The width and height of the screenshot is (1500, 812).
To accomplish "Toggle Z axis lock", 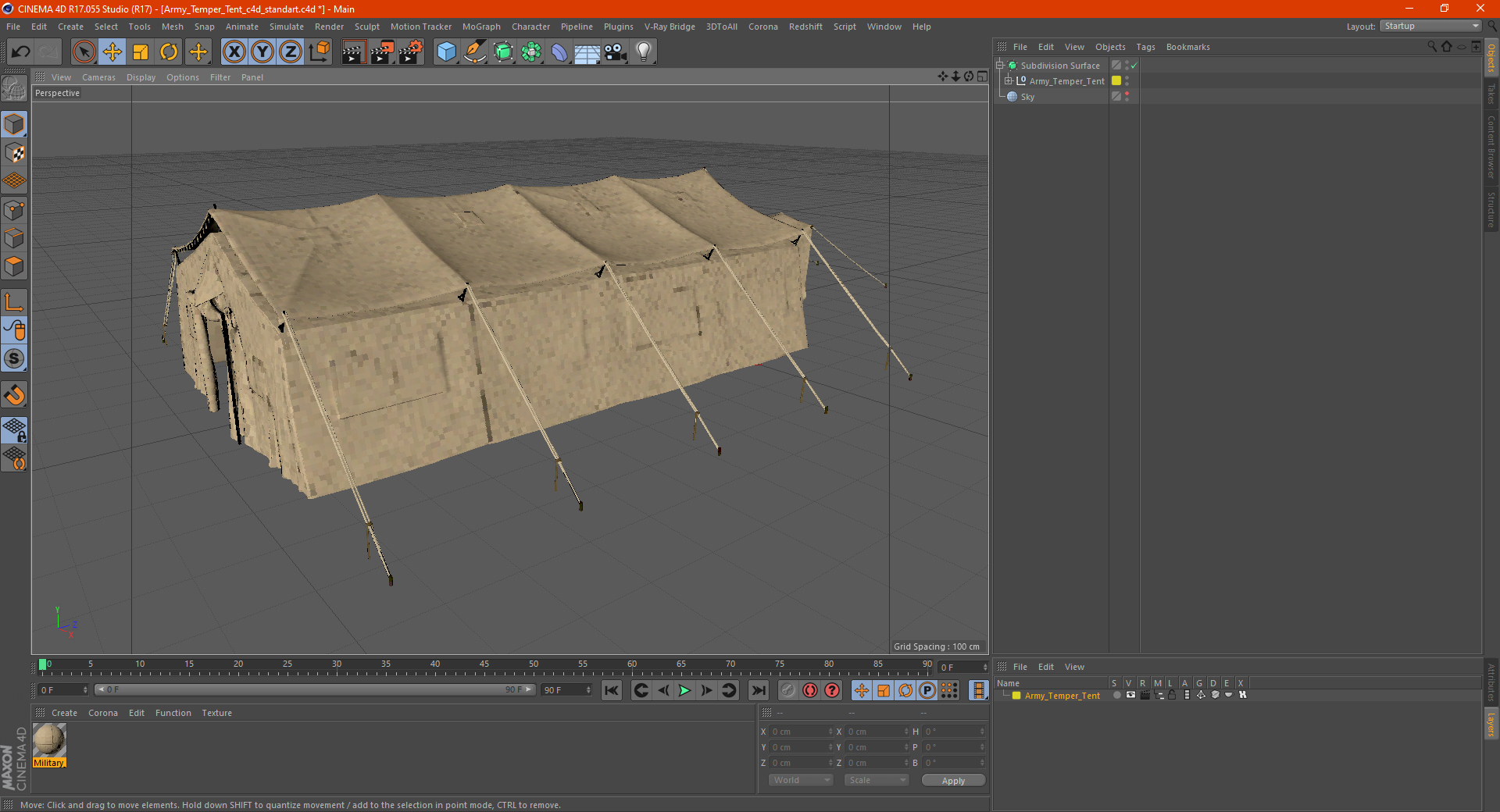I will coord(291,52).
